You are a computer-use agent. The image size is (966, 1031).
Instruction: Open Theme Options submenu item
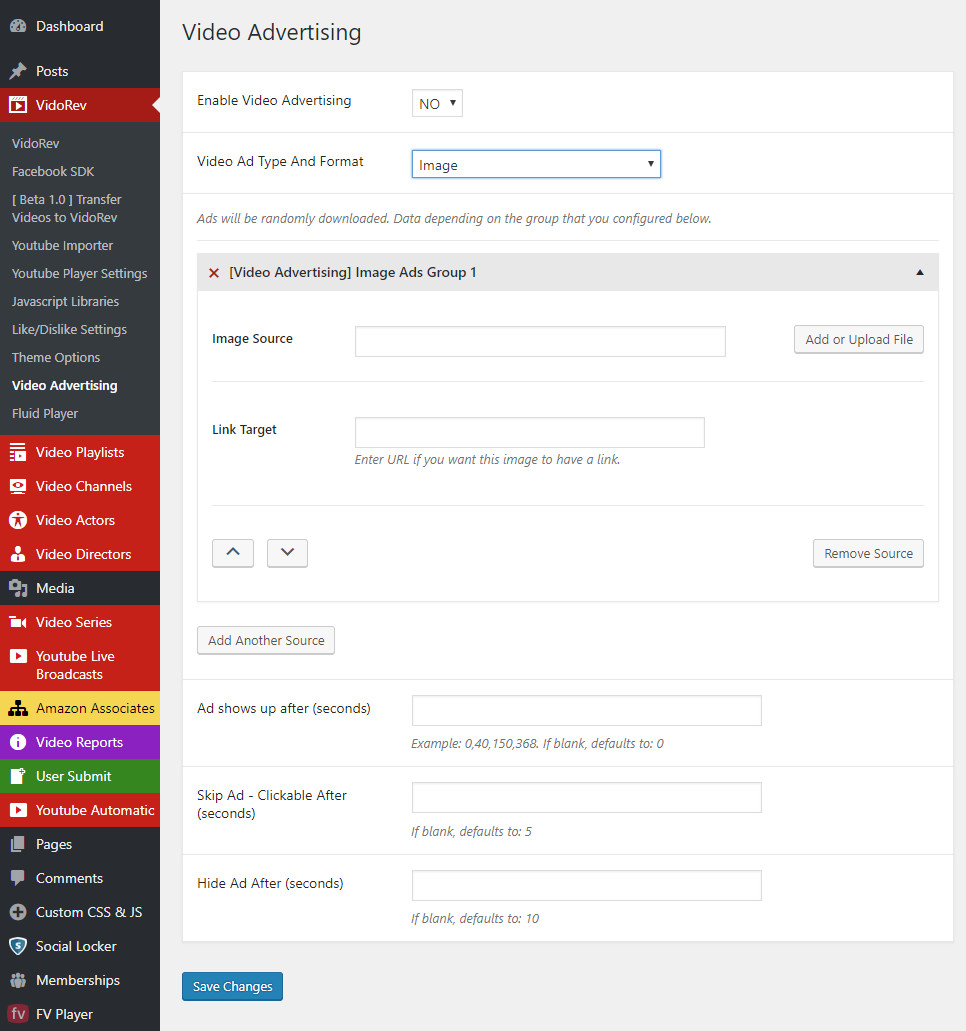56,357
